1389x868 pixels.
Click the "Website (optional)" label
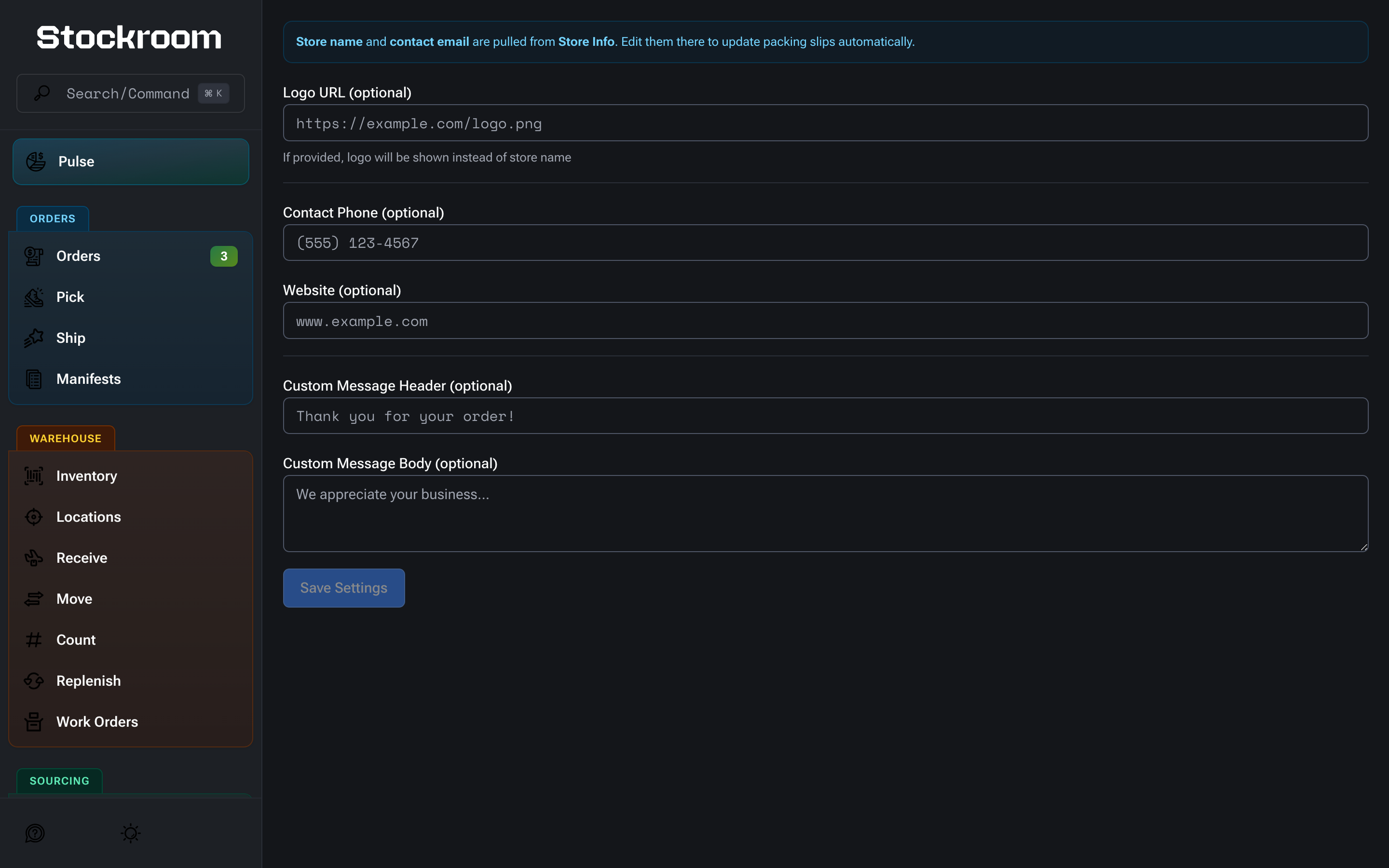pyautogui.click(x=342, y=290)
